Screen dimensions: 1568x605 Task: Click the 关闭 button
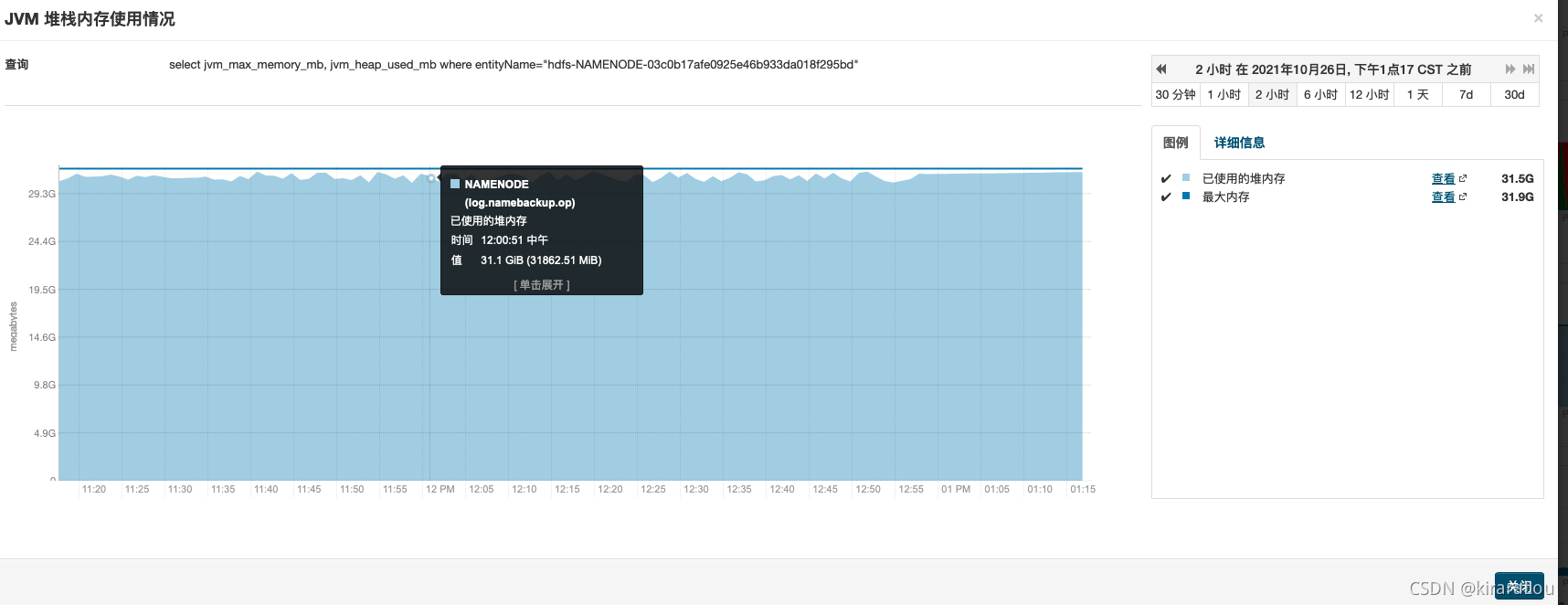[x=1520, y=587]
